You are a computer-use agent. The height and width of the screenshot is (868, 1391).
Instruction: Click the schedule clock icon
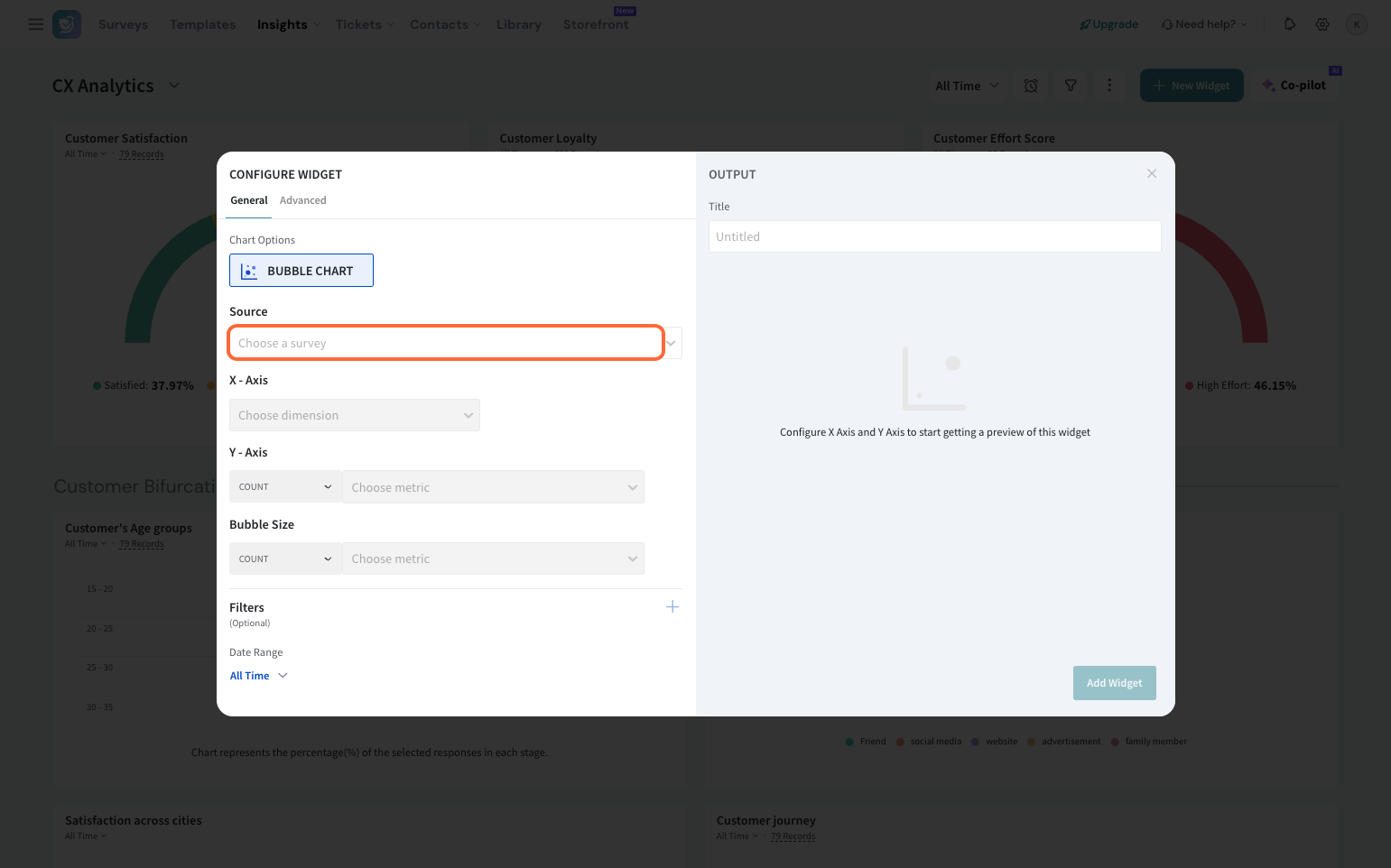pyautogui.click(x=1030, y=86)
